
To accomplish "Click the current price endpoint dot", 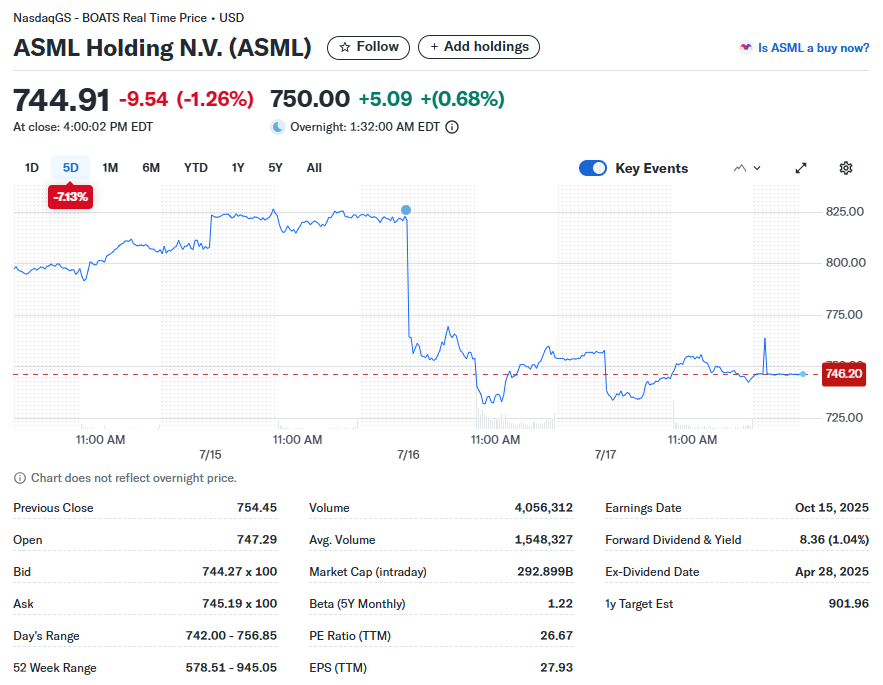I will point(803,374).
